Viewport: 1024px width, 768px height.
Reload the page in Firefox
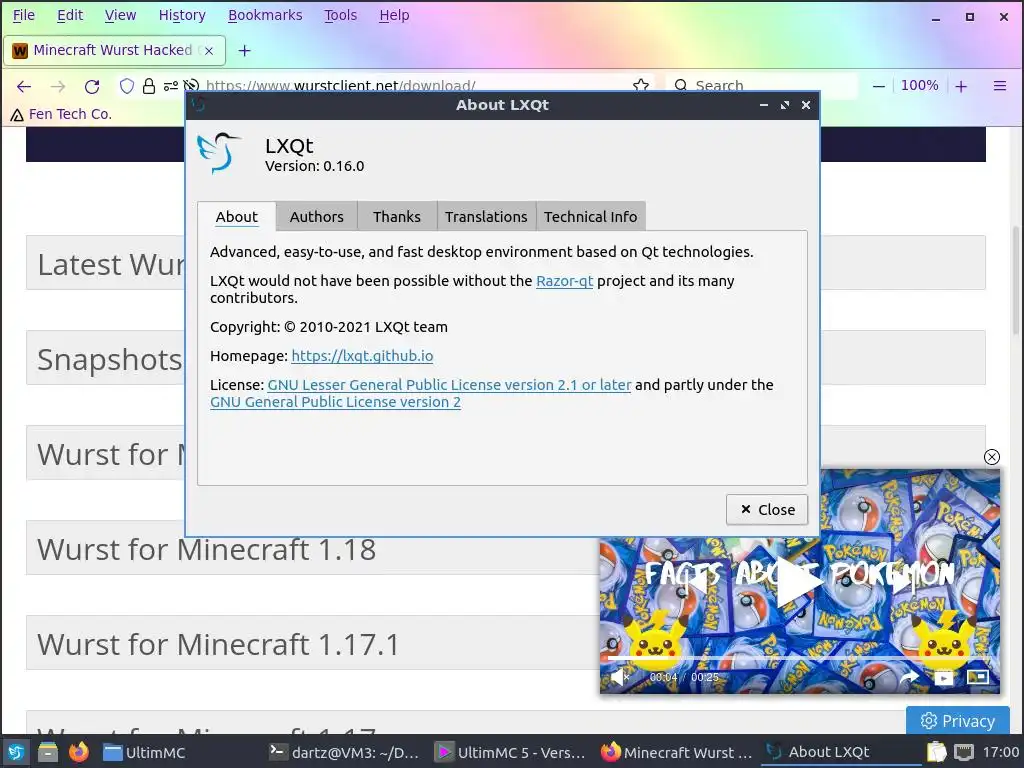(x=92, y=86)
